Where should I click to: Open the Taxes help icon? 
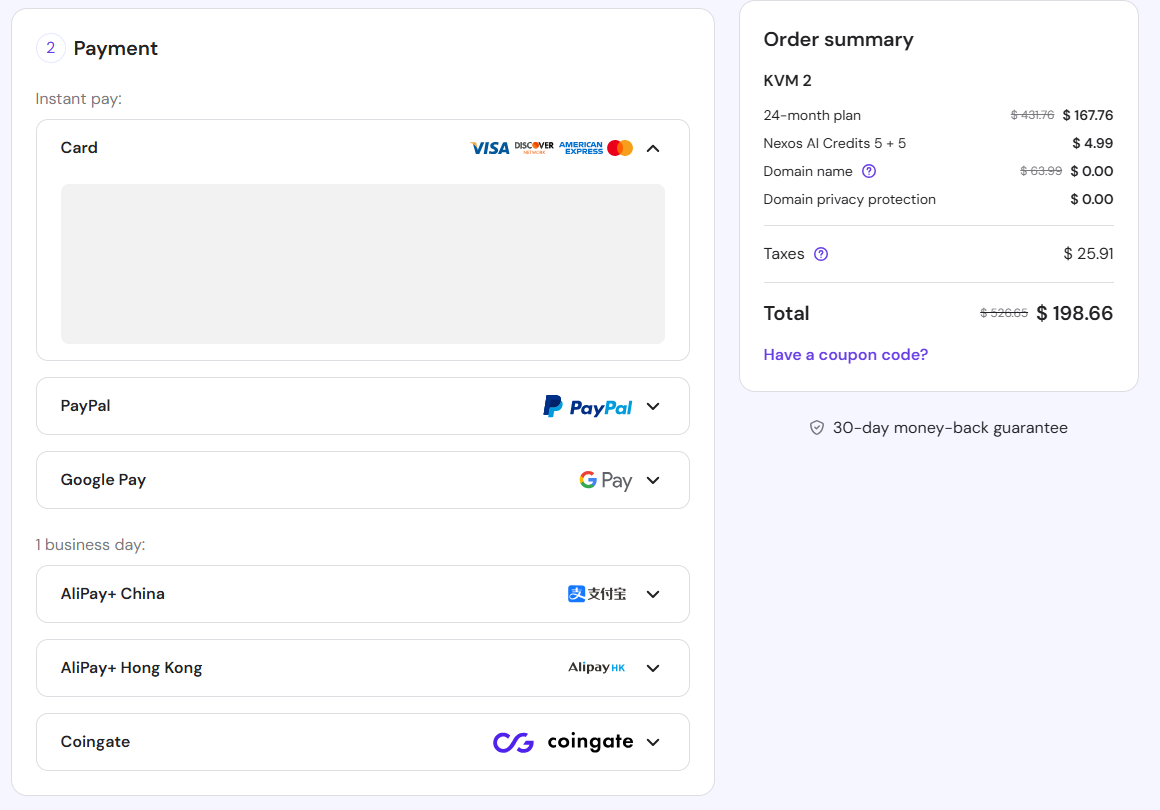(x=821, y=254)
